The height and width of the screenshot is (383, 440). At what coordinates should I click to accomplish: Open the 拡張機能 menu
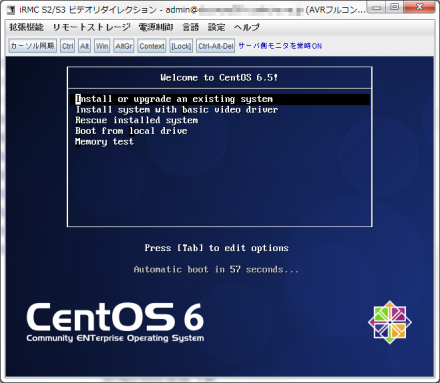[26, 27]
